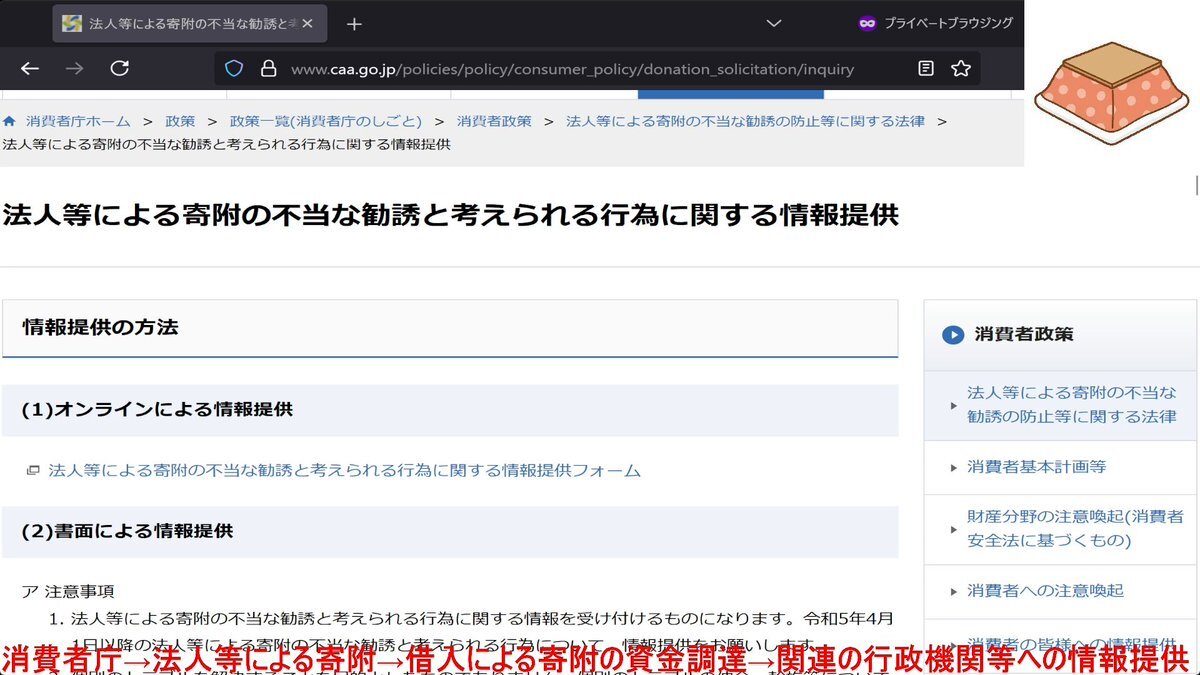Image resolution: width=1200 pixels, height=675 pixels.
Task: Open 政策 breadcrumb link
Action: (180, 121)
